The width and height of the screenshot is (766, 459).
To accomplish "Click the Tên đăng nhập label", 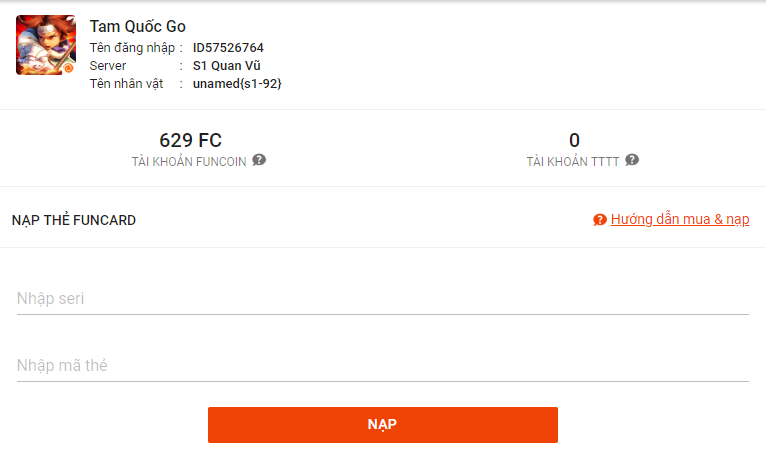I will tap(132, 48).
